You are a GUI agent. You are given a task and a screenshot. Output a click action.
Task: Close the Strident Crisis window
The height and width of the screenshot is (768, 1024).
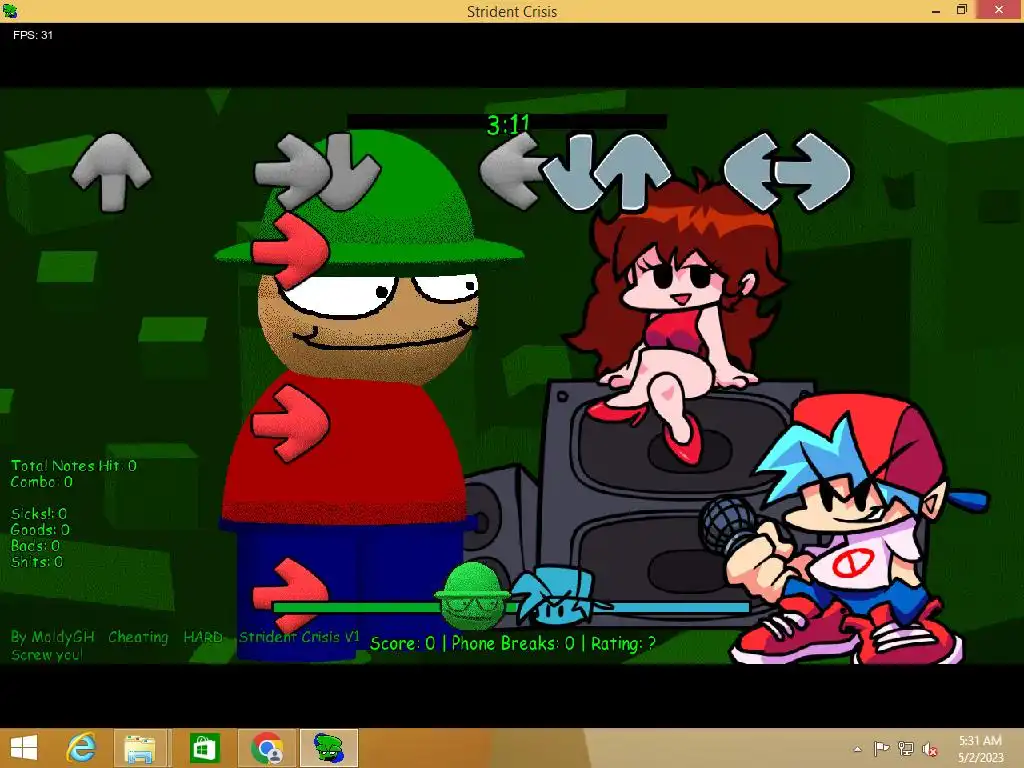click(999, 10)
